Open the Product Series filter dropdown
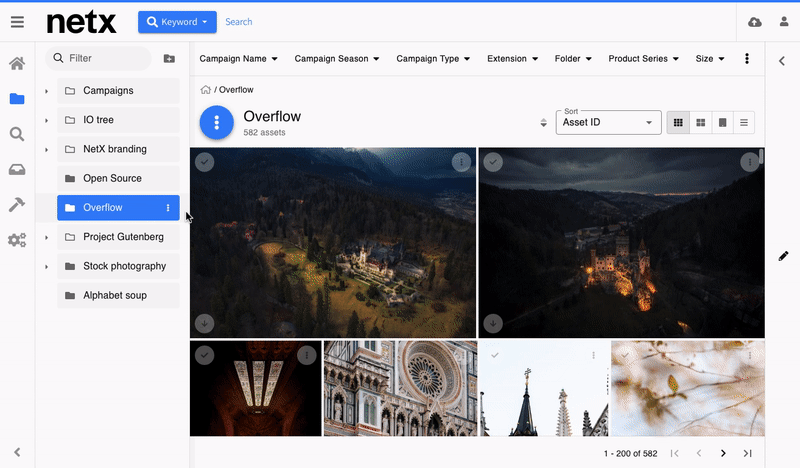800x468 pixels. 643,59
